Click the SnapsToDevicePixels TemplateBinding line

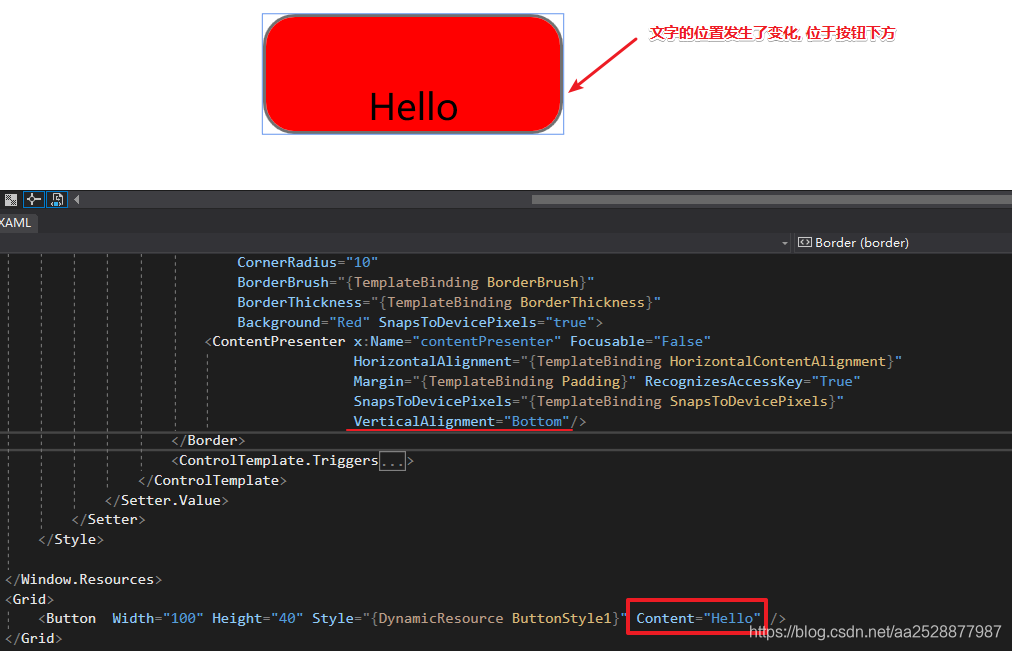pyautogui.click(x=598, y=402)
